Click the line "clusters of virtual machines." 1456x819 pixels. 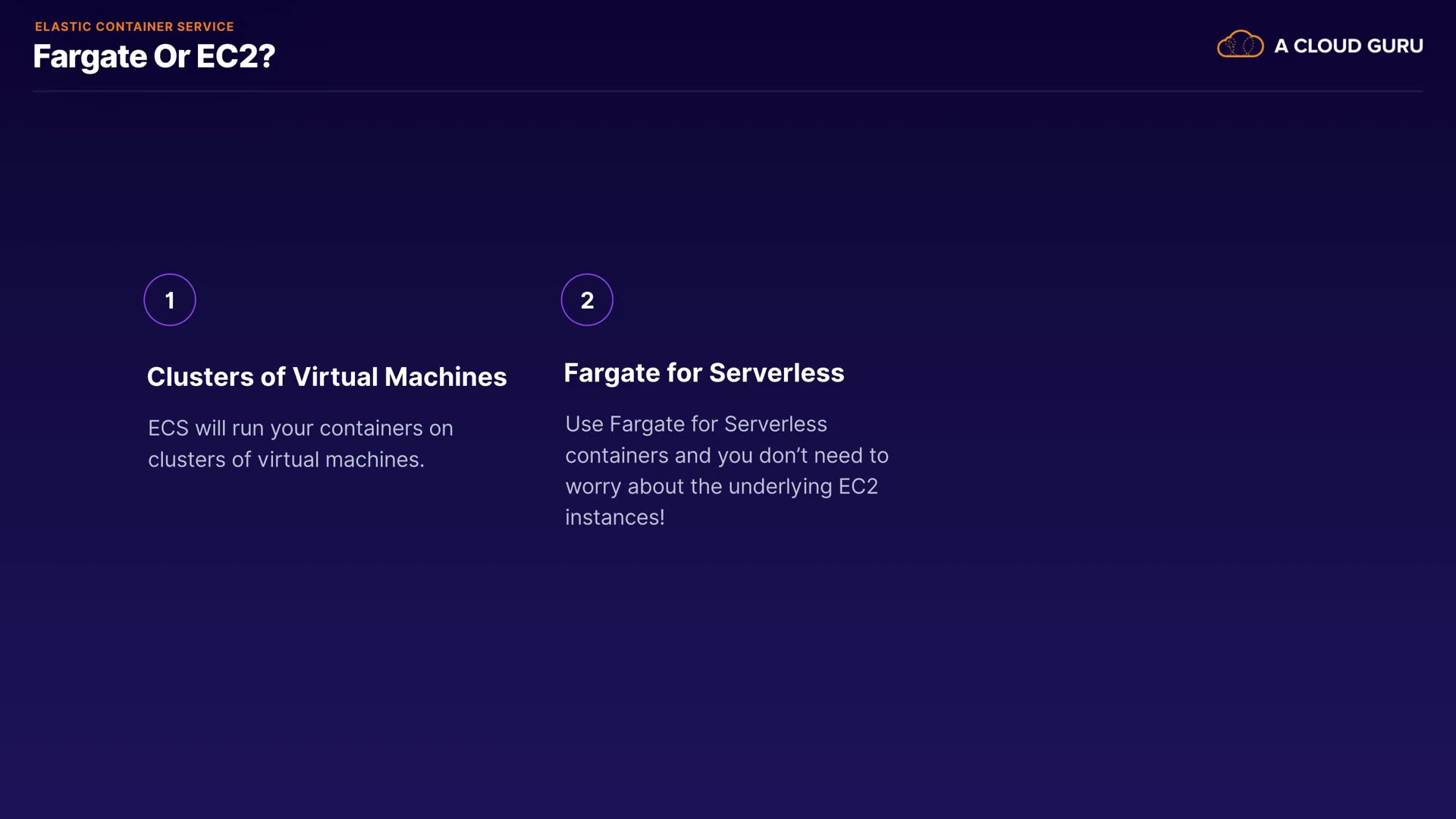coord(286,460)
